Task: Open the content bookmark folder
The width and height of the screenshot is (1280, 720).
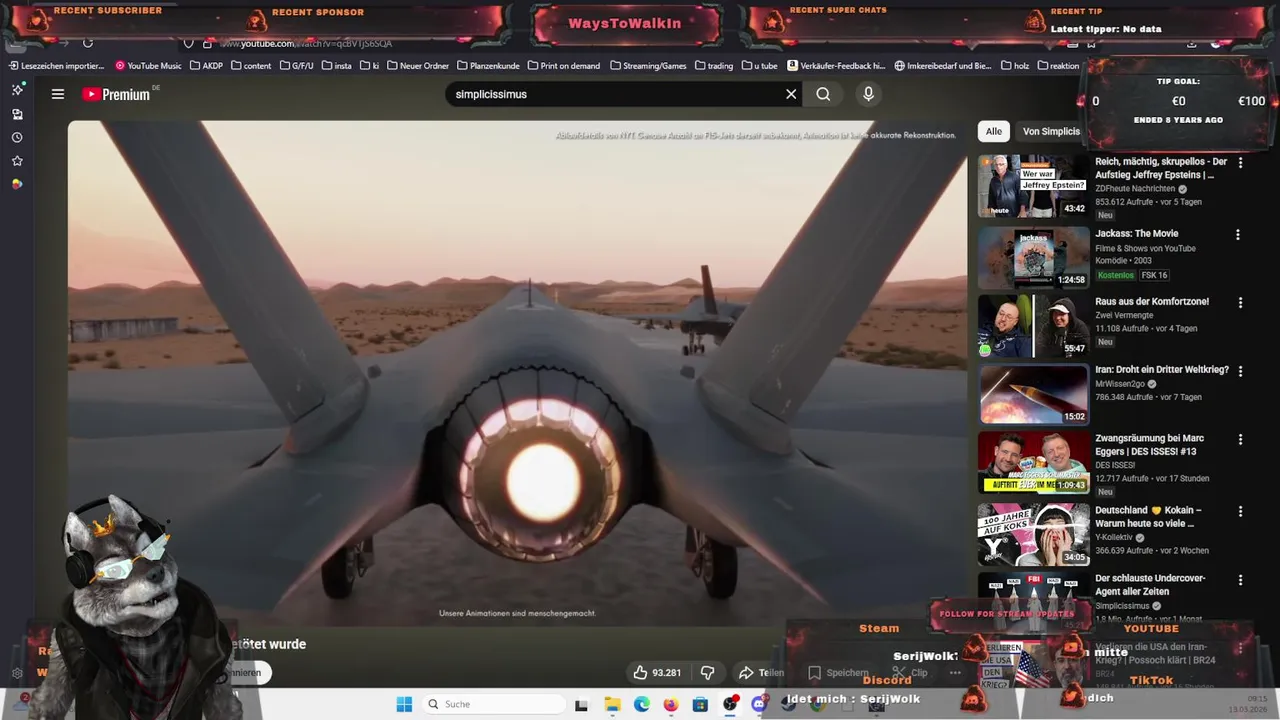Action: (251, 66)
